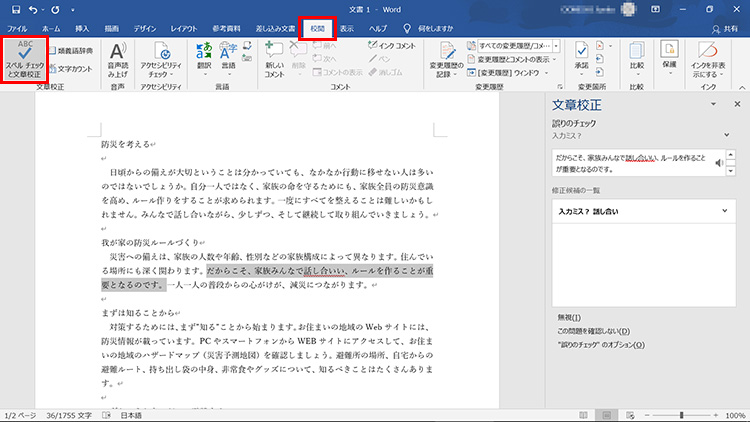The width and height of the screenshot is (750, 422).
Task: Insert a 新しいコメント comment
Action: (x=275, y=59)
